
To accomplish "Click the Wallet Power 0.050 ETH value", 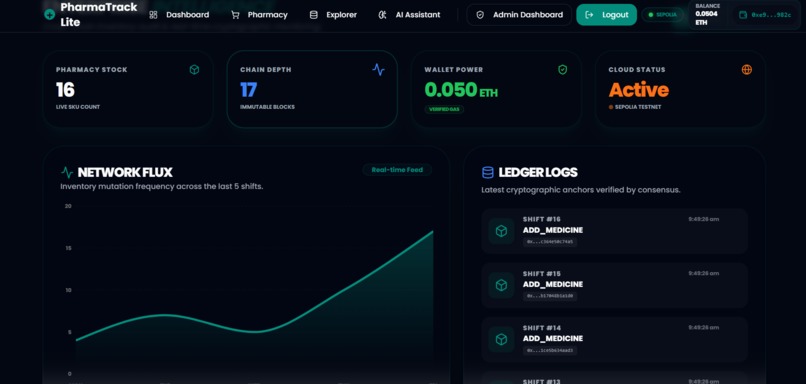I will click(x=461, y=90).
